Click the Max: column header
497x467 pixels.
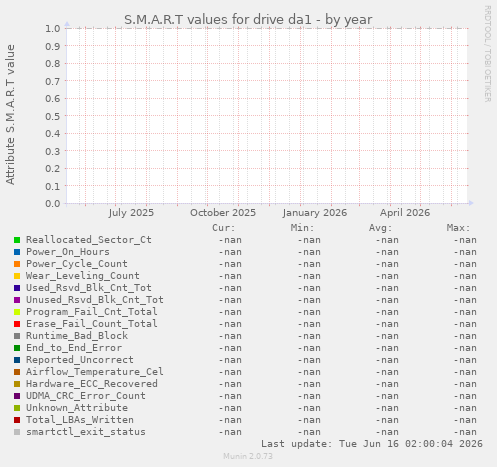click(x=458, y=228)
